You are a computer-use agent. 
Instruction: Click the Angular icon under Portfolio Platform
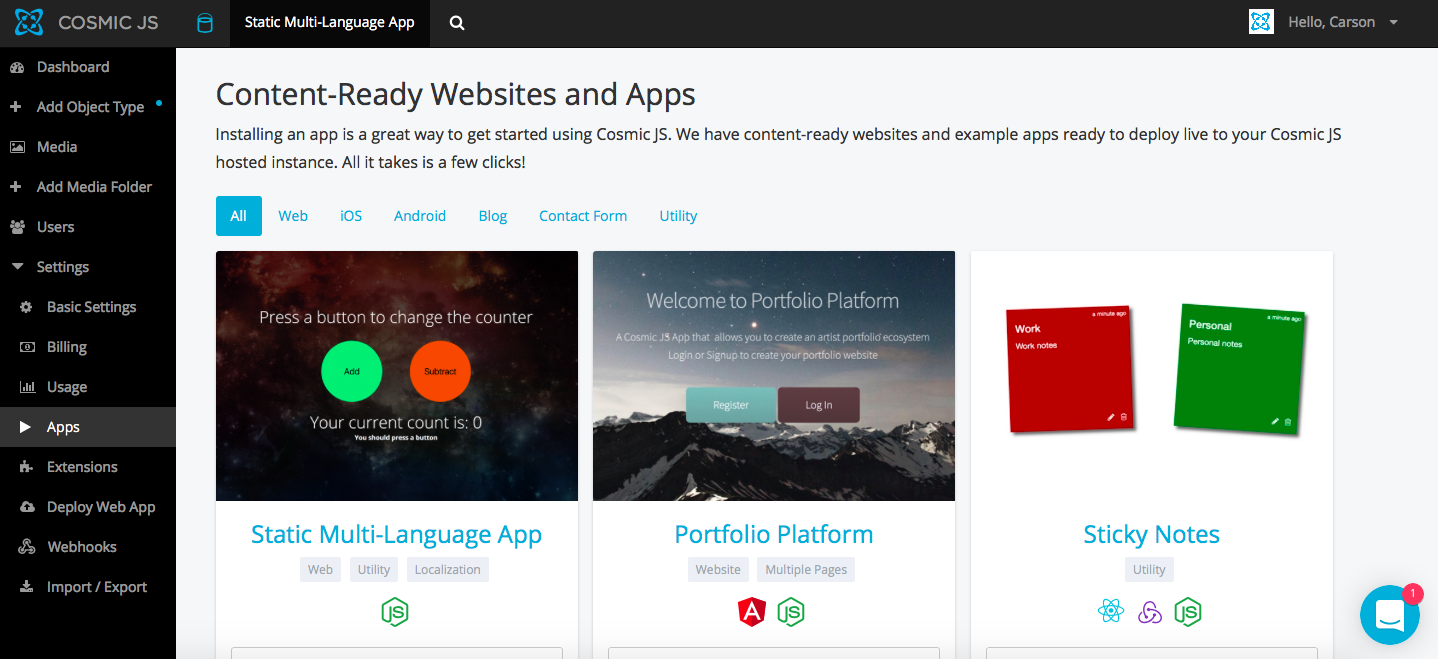[752, 612]
